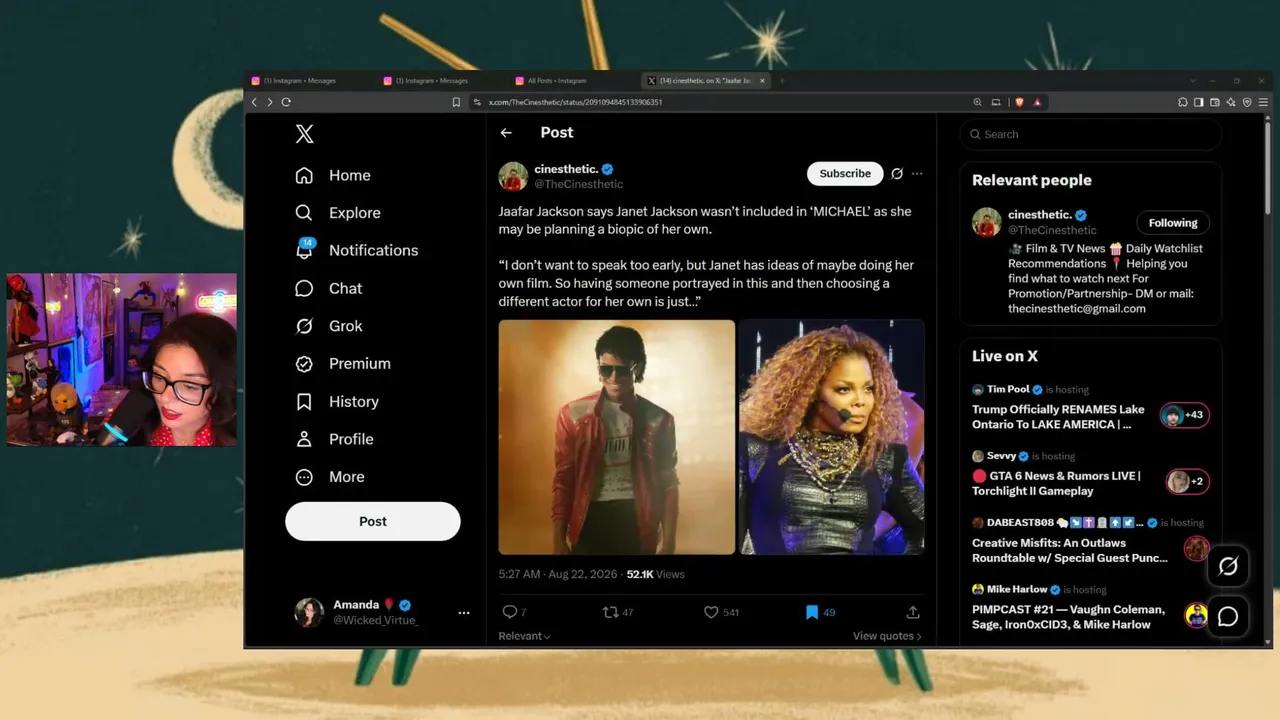
Task: Open the Premium page
Action: [343, 364]
